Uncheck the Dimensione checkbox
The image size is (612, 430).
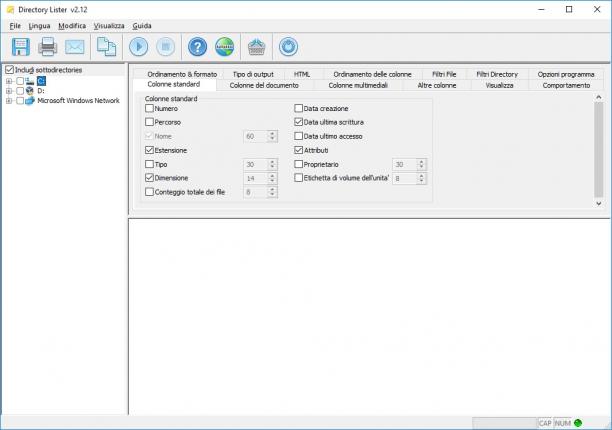click(x=149, y=178)
